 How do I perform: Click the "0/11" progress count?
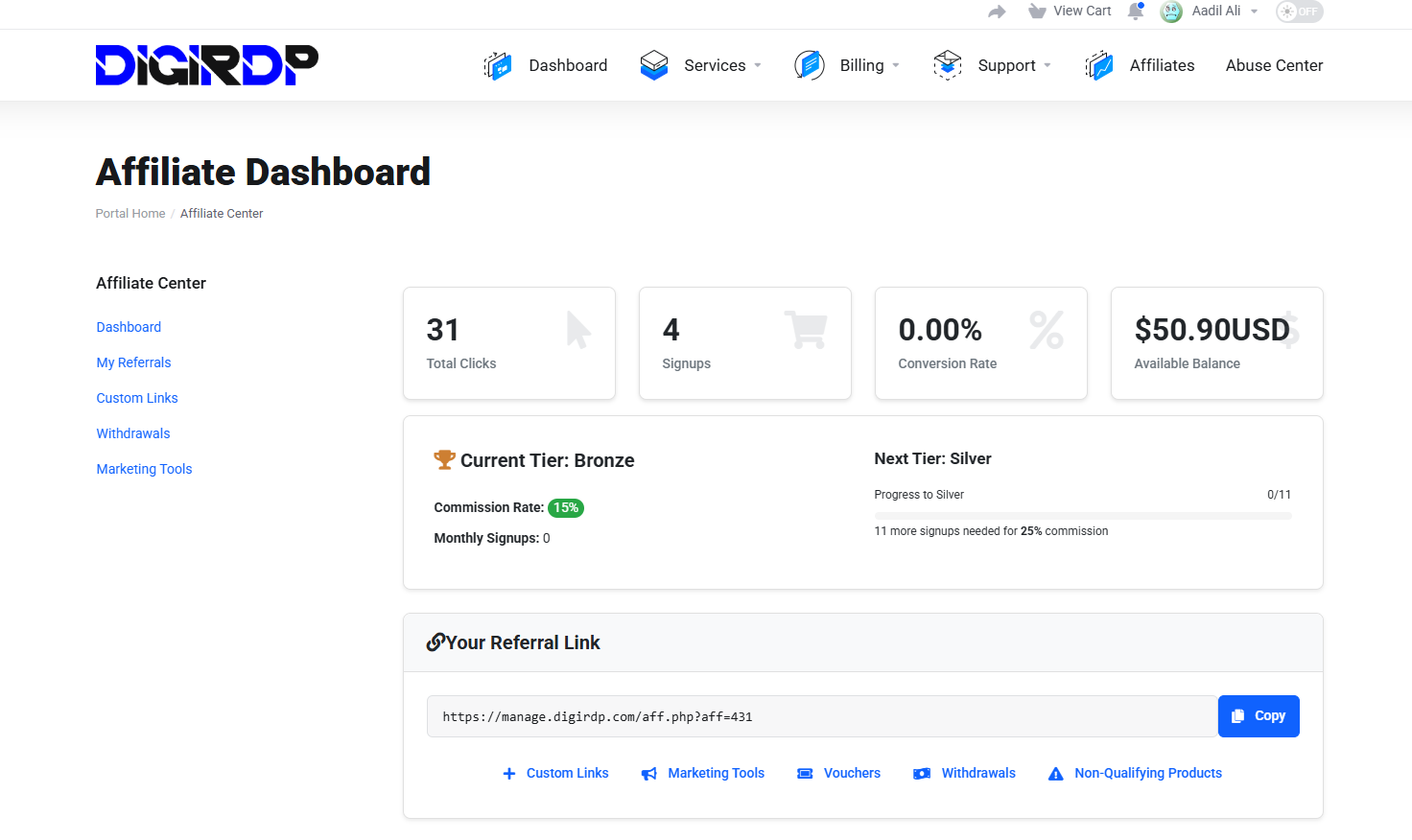click(1280, 495)
